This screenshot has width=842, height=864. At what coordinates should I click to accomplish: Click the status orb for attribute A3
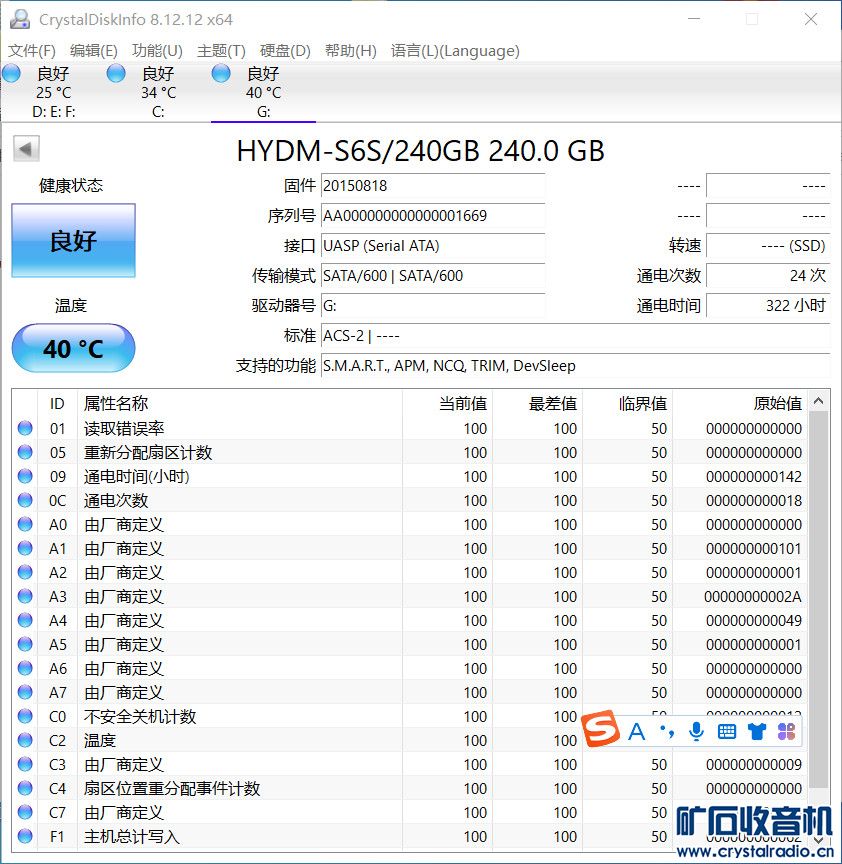click(25, 596)
